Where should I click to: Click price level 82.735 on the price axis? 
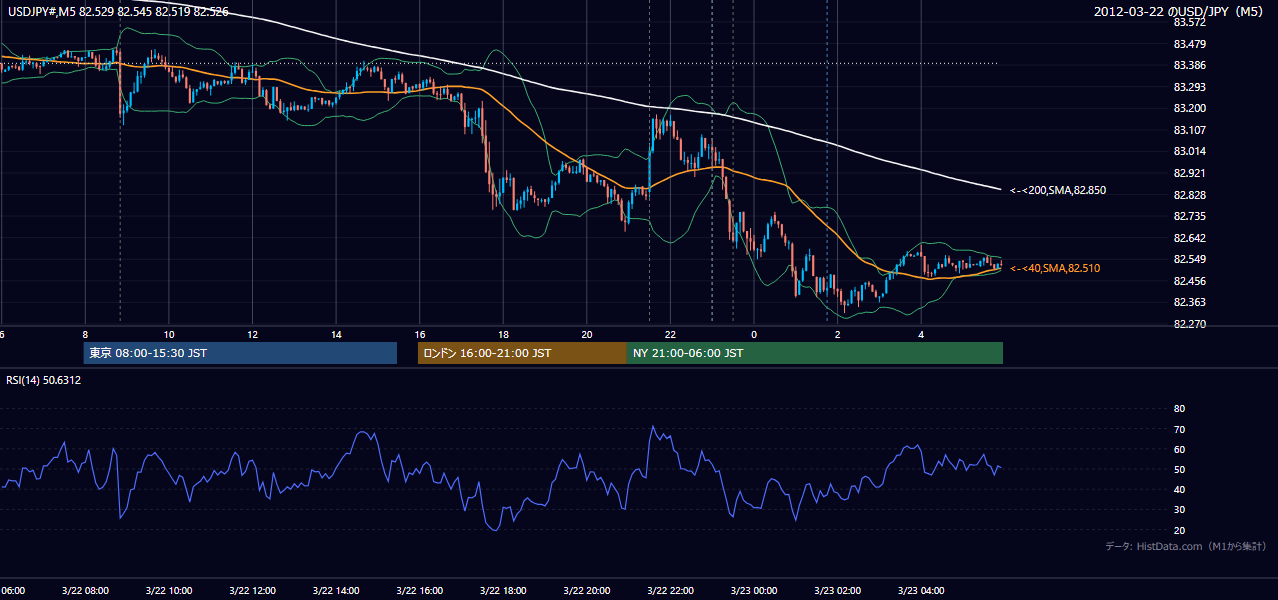click(1189, 216)
